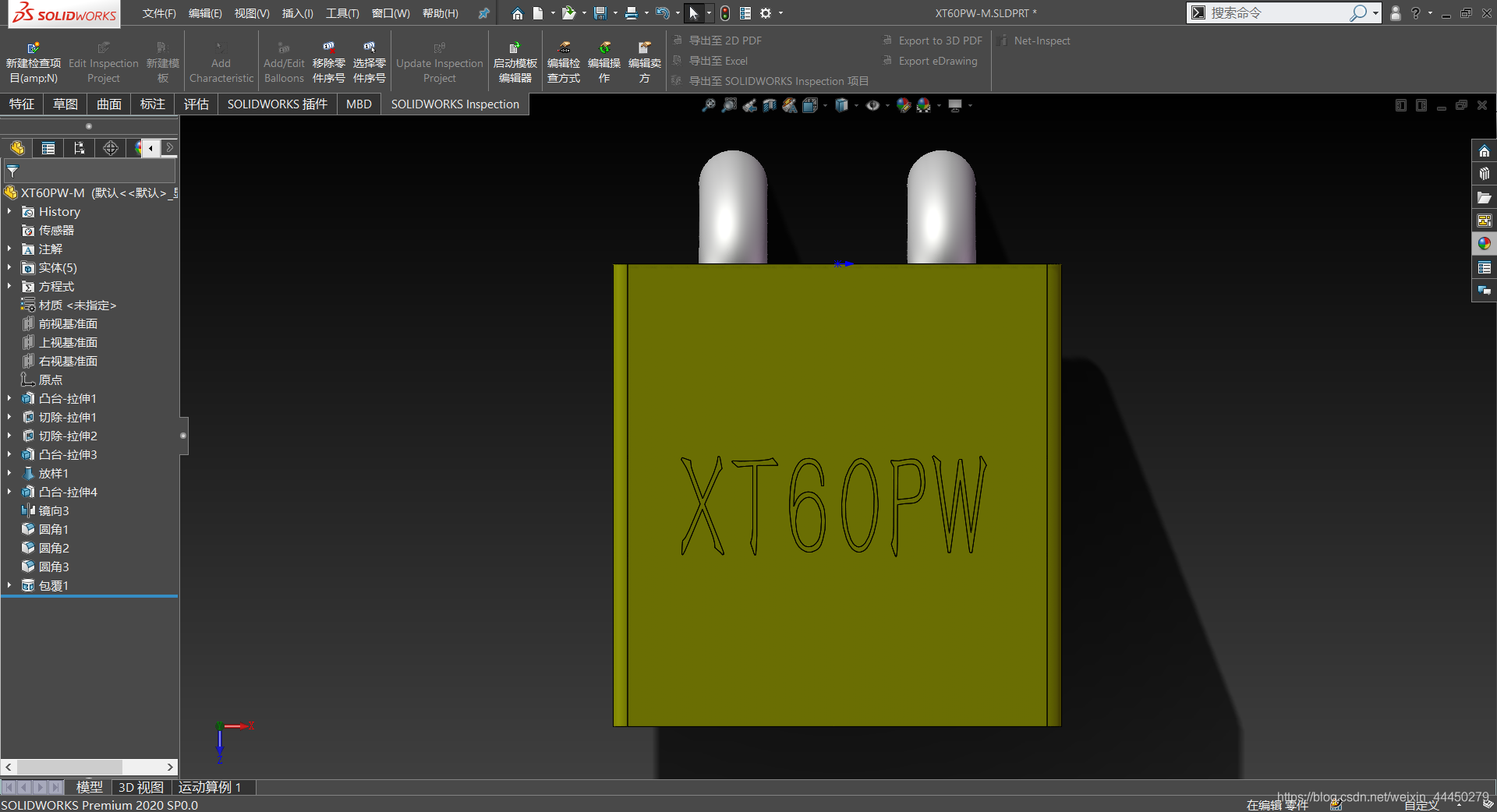
Task: Undo the last action with the Undo icon
Action: [x=662, y=13]
